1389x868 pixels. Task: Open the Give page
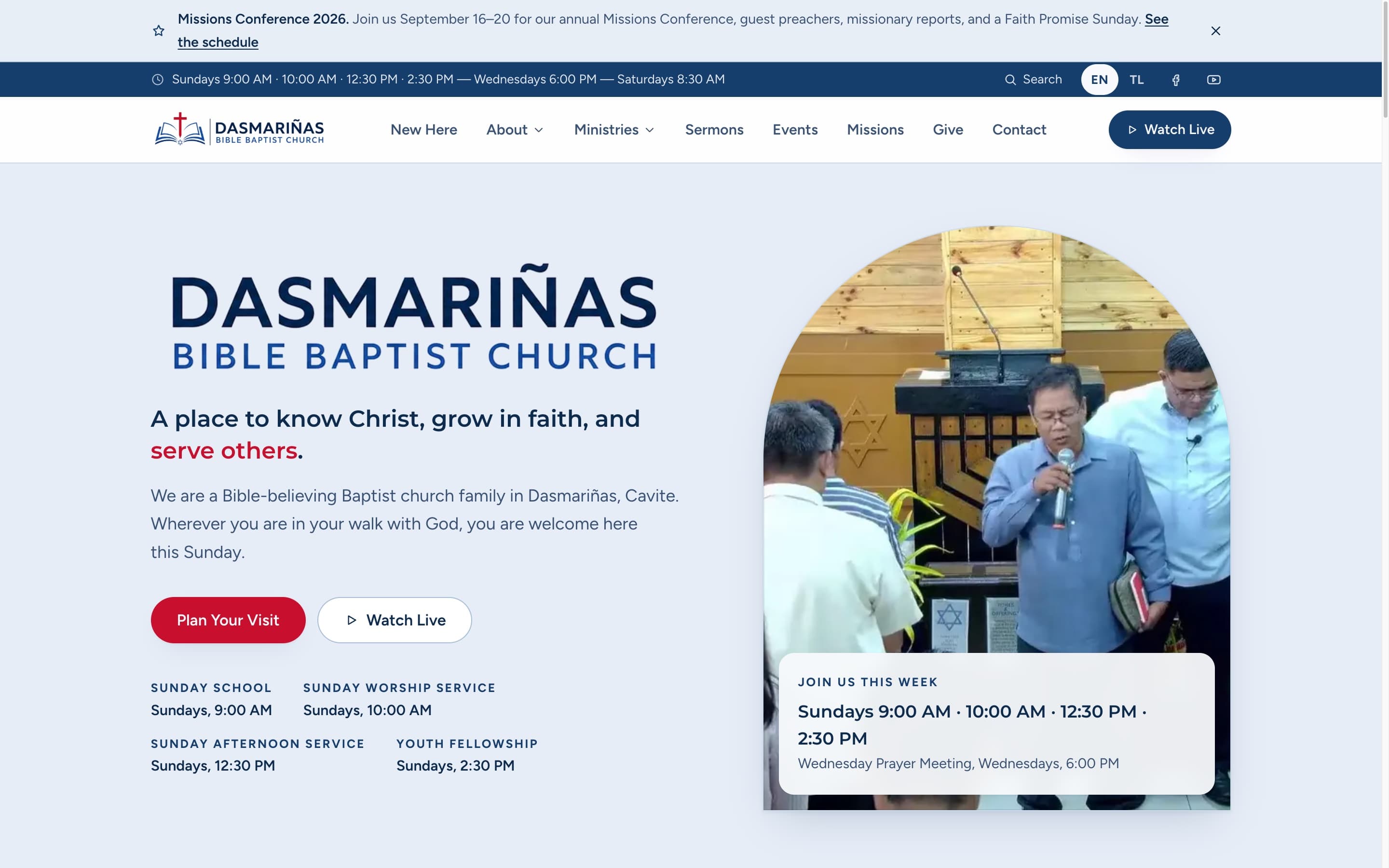point(948,130)
